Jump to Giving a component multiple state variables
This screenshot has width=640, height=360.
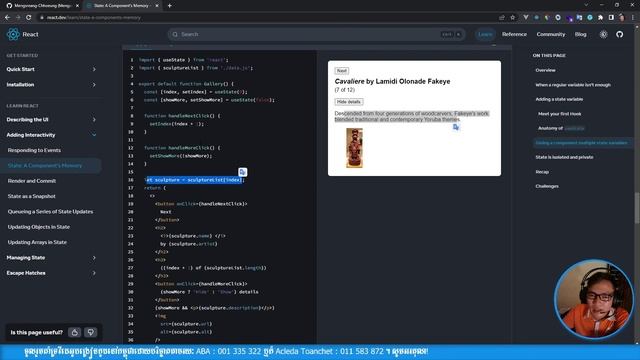pos(581,143)
